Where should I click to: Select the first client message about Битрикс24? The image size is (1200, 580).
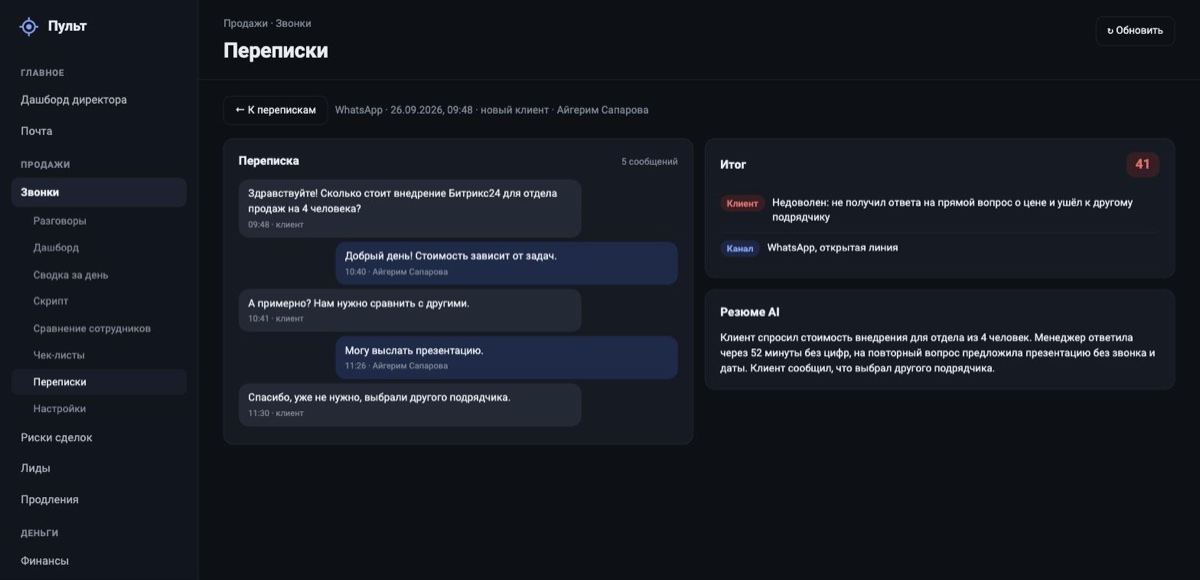[x=410, y=208]
